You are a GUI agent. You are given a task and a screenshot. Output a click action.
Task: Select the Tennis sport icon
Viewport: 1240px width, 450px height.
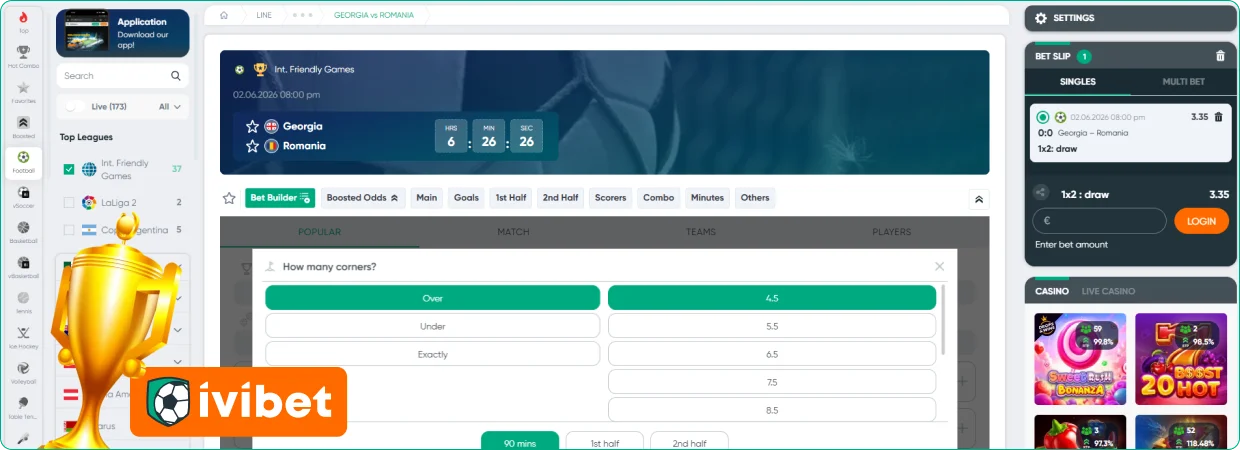coord(23,297)
